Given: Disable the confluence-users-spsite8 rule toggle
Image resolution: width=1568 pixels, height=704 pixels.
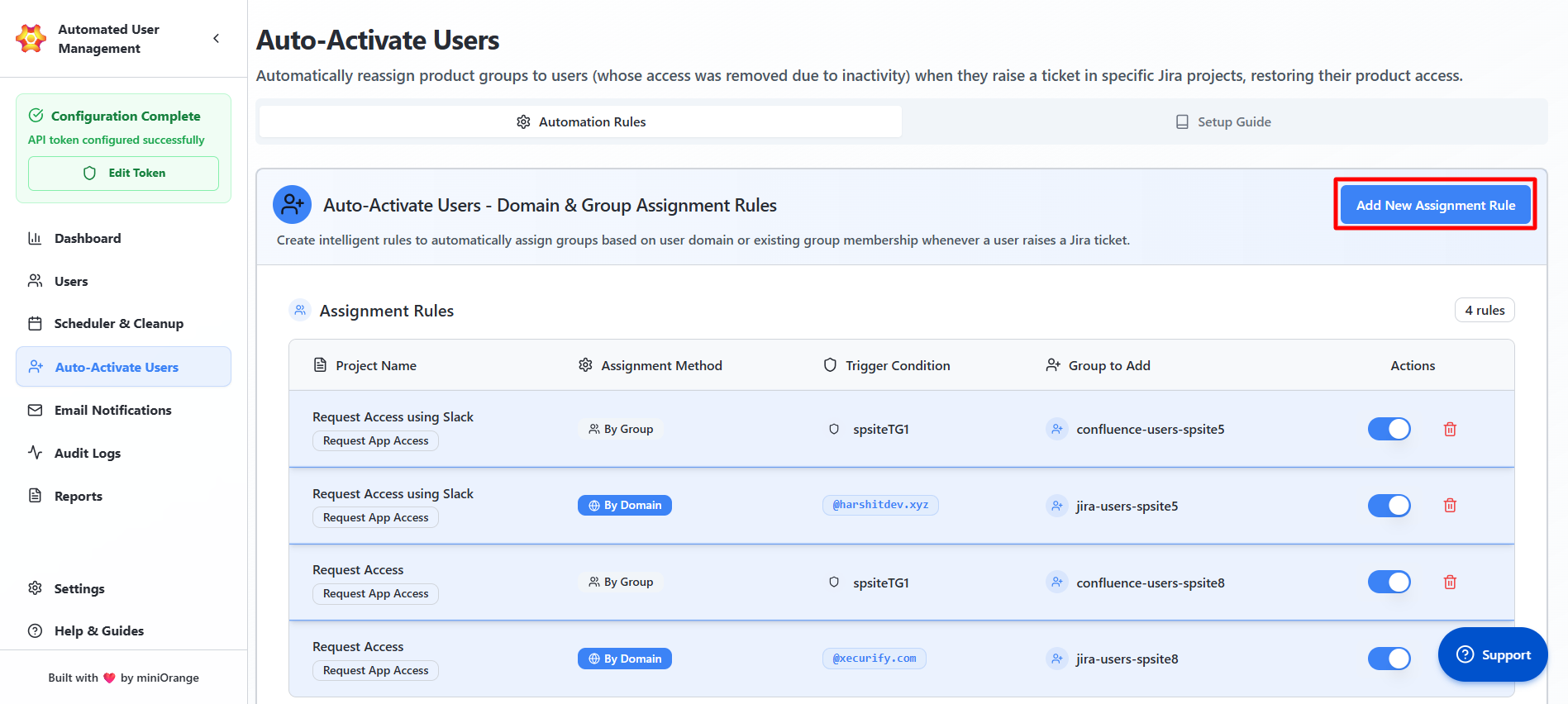Looking at the screenshot, I should [x=1389, y=583].
